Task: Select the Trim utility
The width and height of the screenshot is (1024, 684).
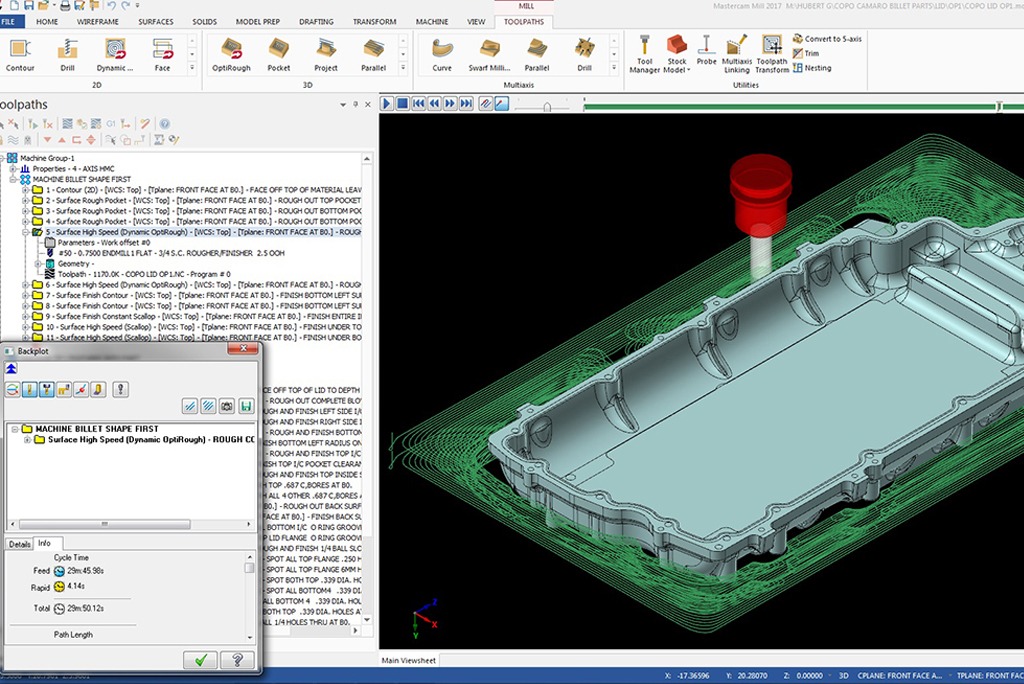Action: (806, 53)
